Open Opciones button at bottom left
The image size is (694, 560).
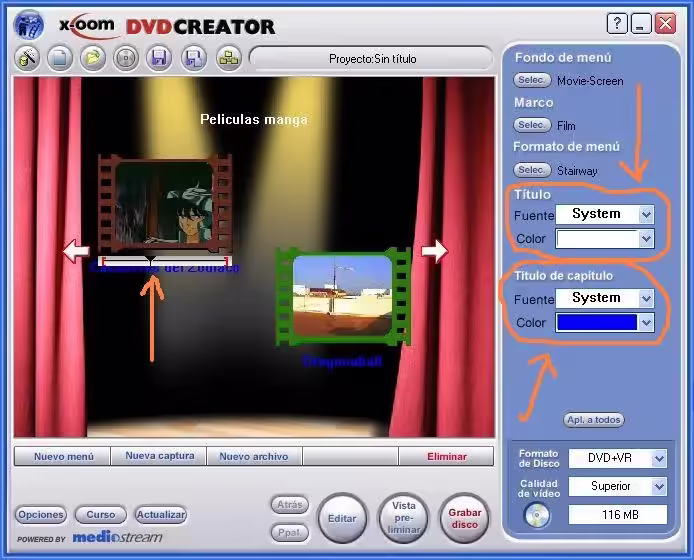pos(41,515)
